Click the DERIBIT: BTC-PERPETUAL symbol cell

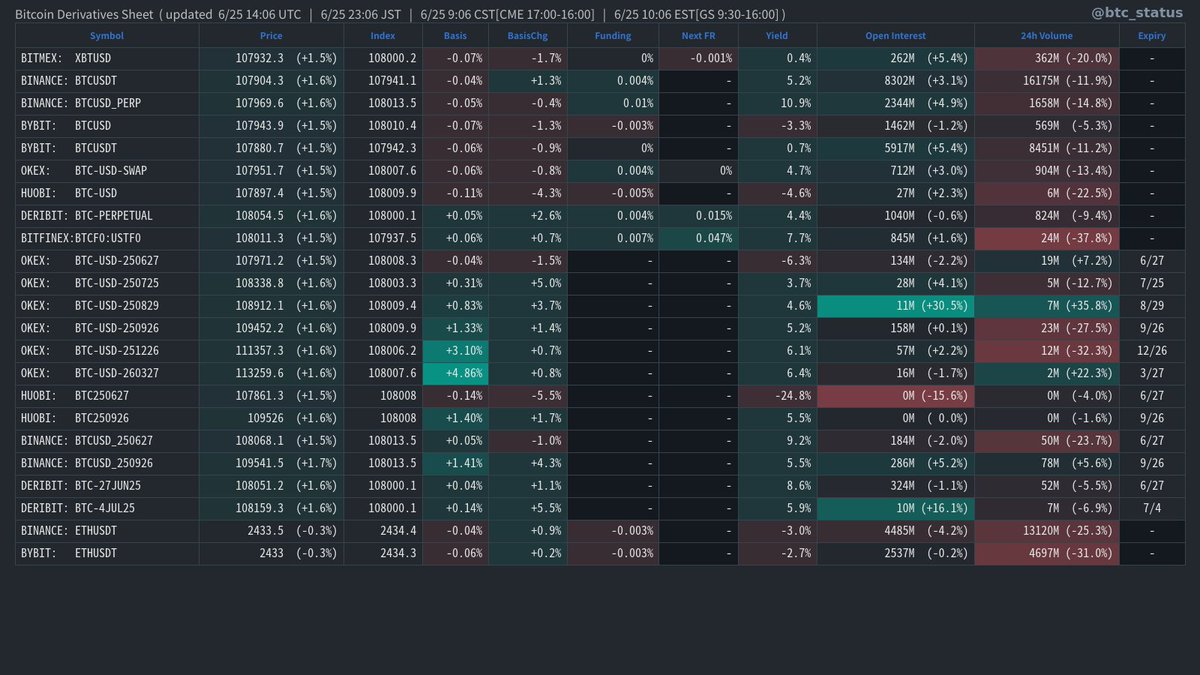[x=107, y=216]
